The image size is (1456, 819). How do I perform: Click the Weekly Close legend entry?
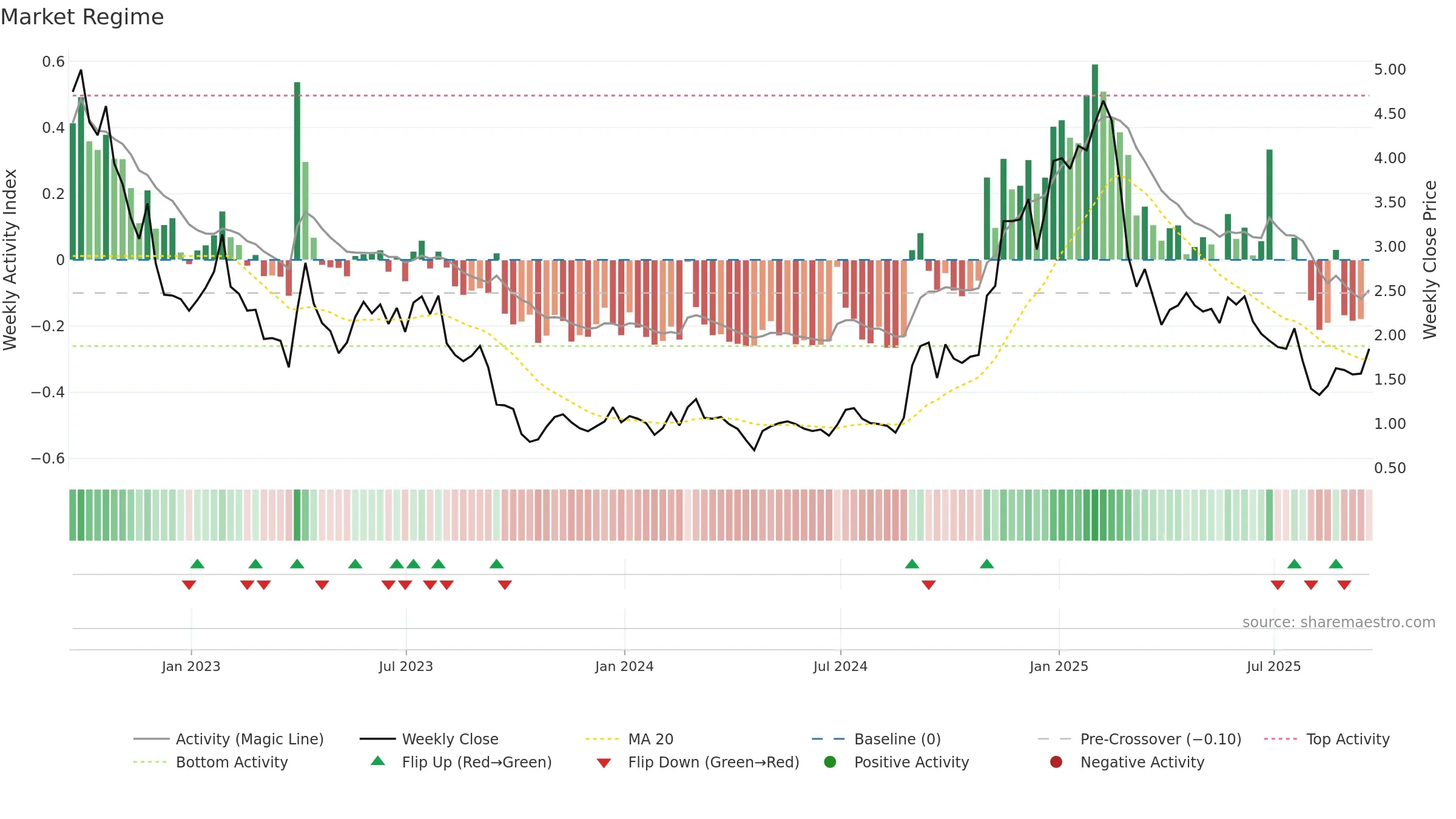(429, 739)
